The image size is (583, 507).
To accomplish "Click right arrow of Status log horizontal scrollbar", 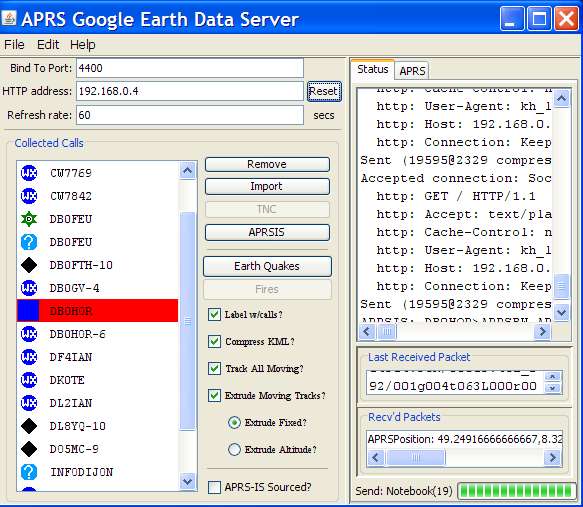I will coord(542,331).
